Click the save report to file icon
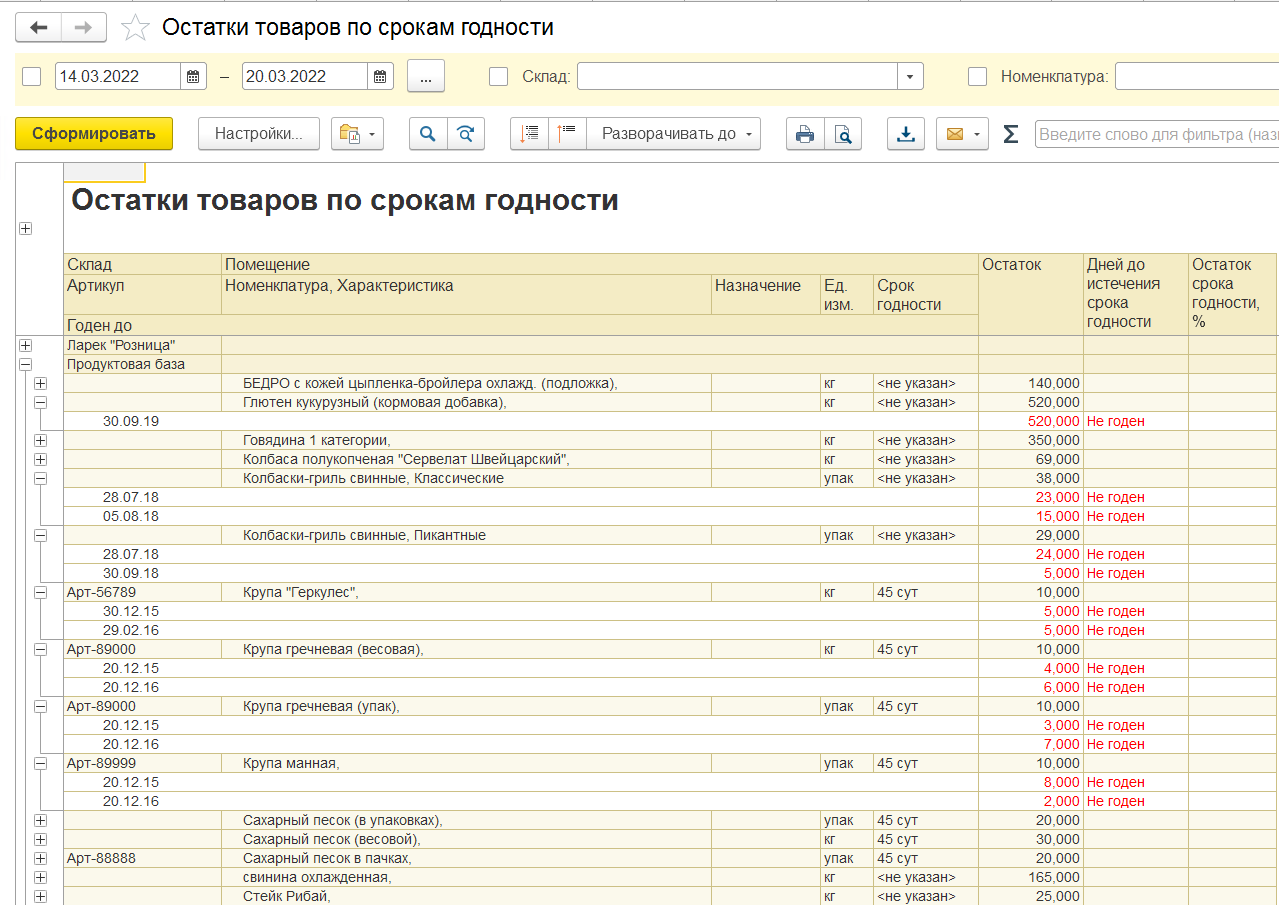1279x905 pixels. tap(906, 134)
